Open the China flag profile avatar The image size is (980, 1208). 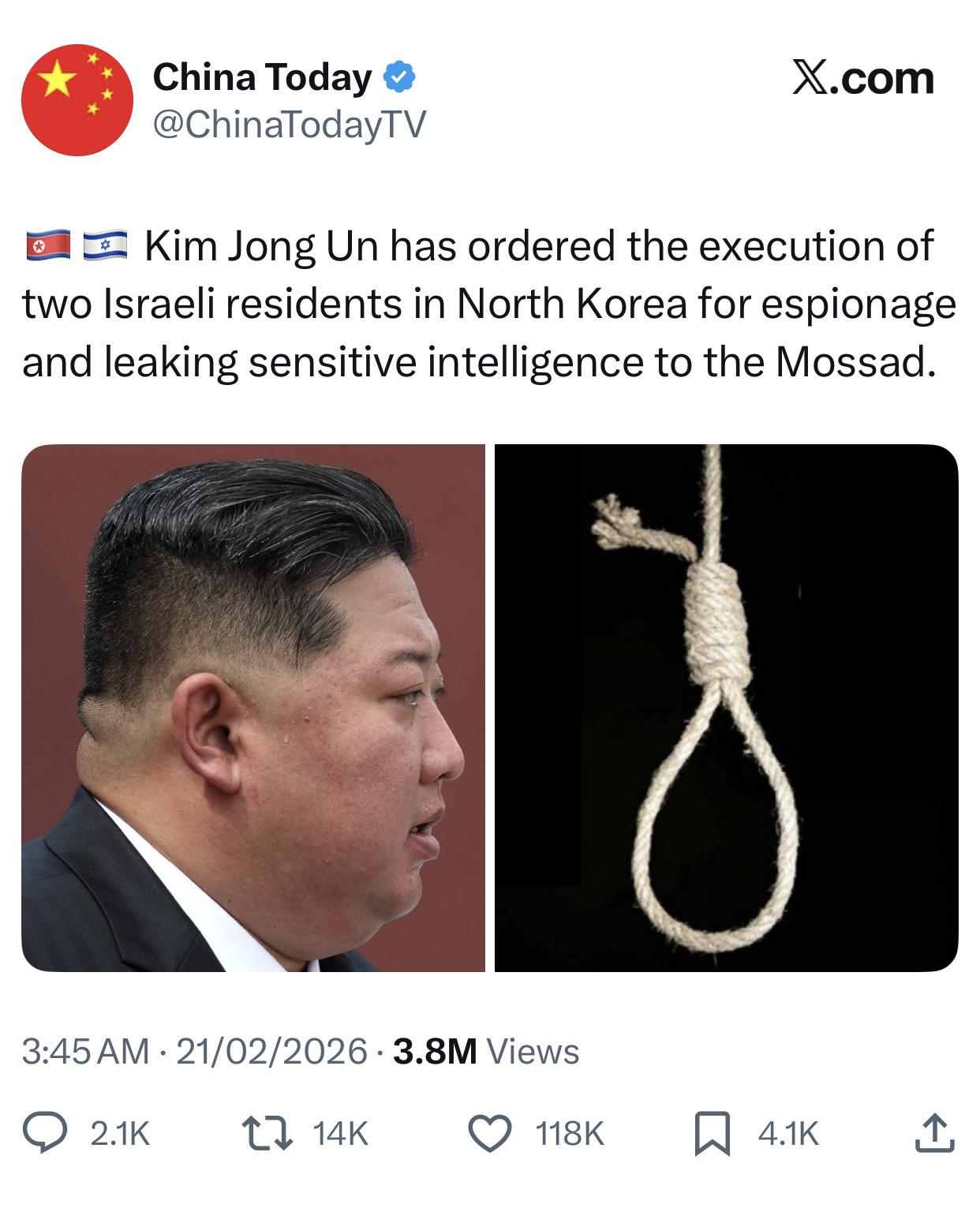(x=77, y=99)
